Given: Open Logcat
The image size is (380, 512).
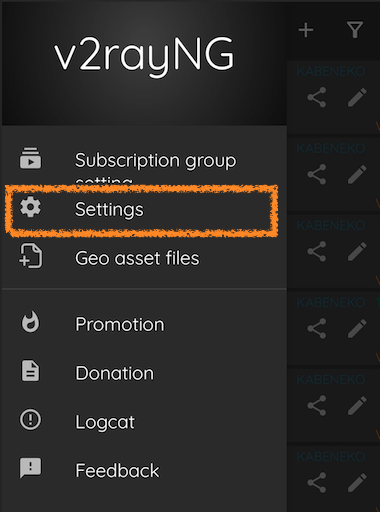Looking at the screenshot, I should click(x=144, y=422).
